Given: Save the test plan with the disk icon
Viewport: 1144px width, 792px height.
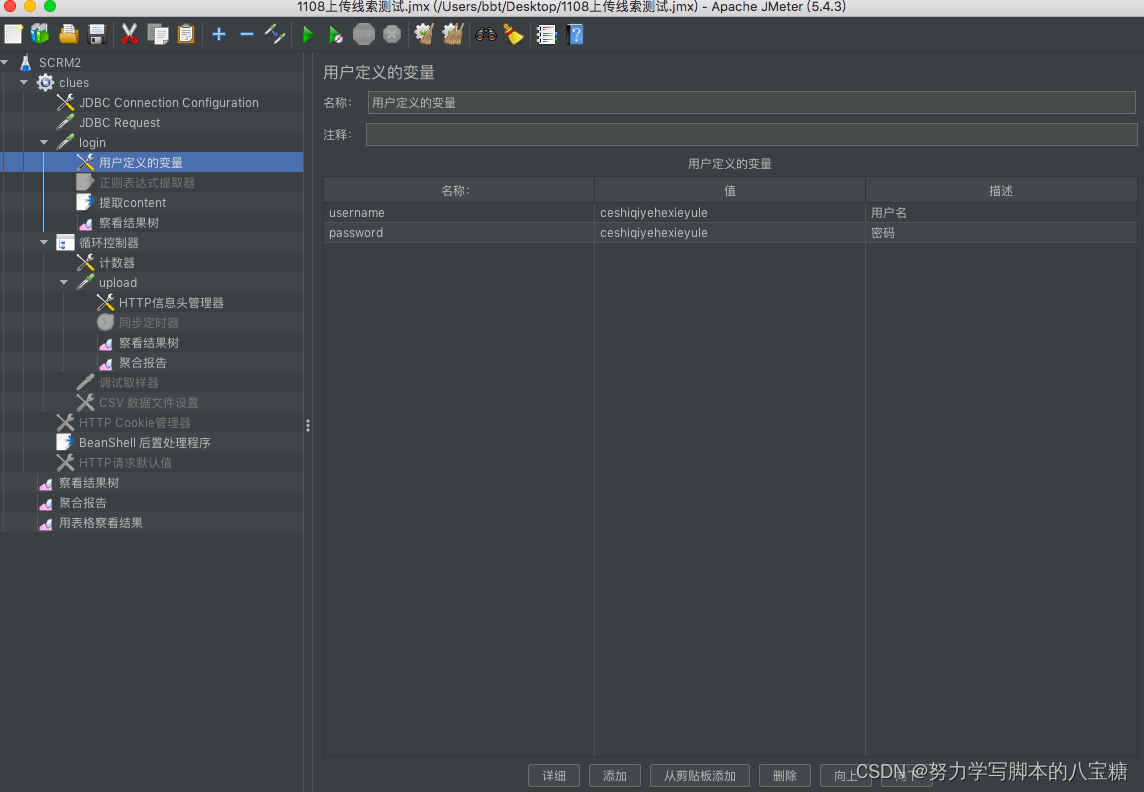Looking at the screenshot, I should click(x=96, y=34).
